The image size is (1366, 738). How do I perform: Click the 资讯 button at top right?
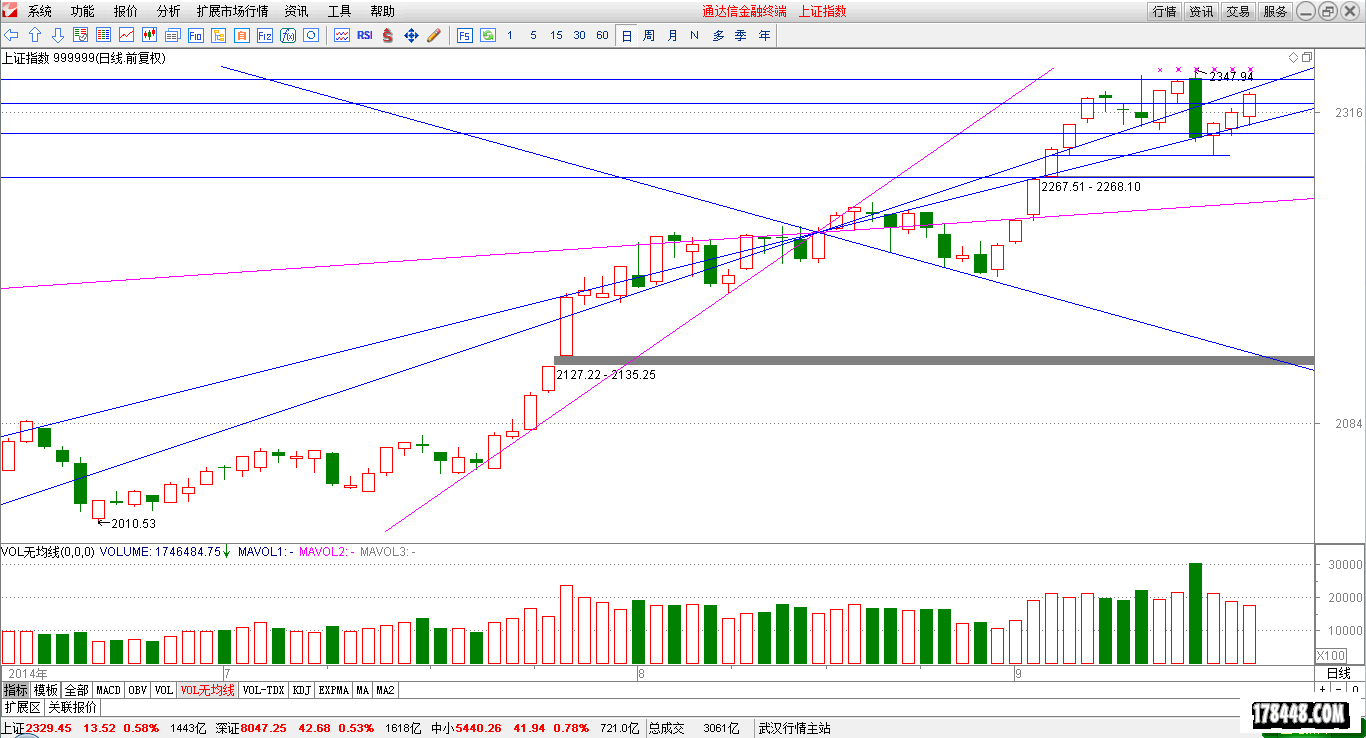tap(1201, 11)
